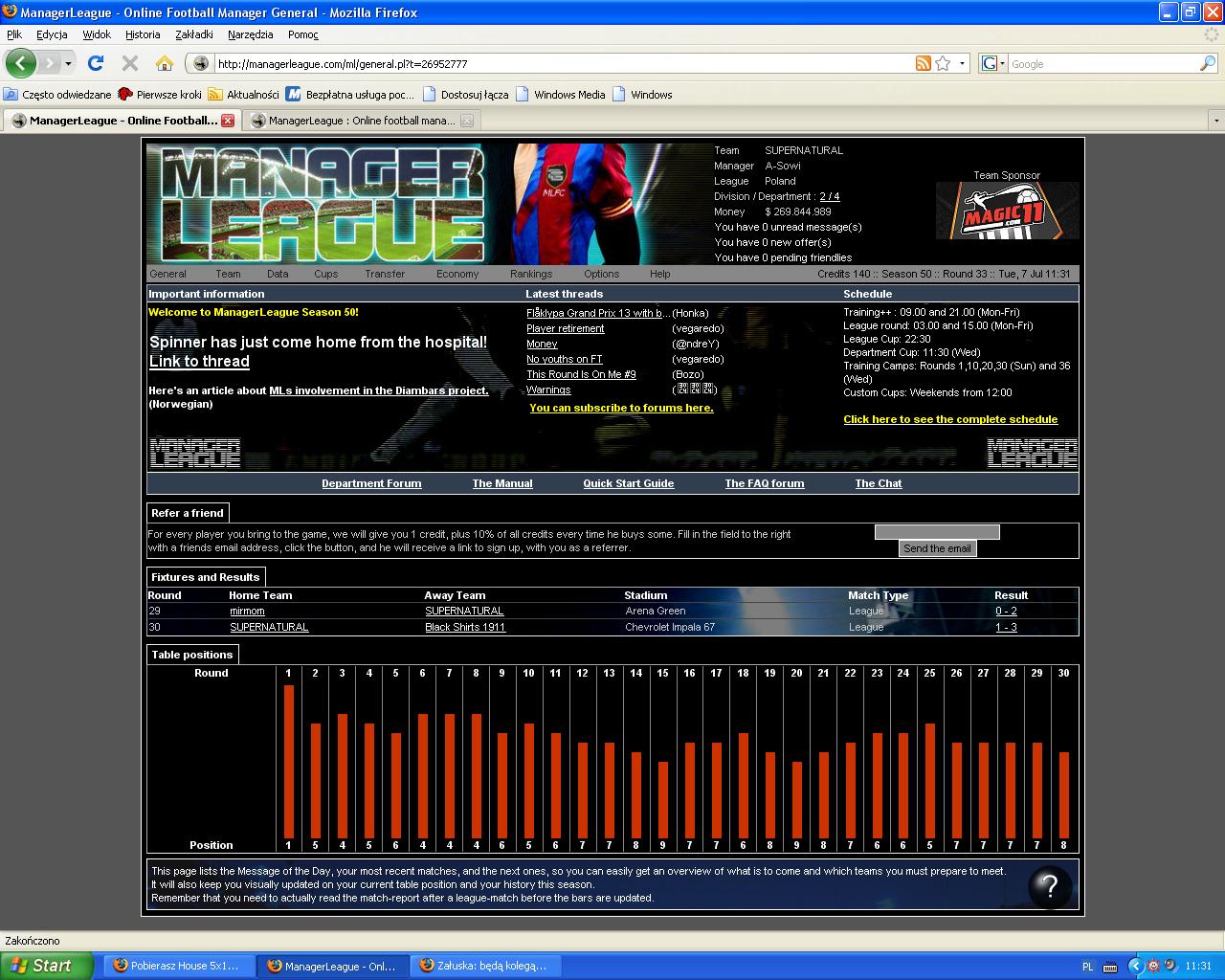Screen dimensions: 1225x980
Task: Open the back/forward history dropdown arrow
Action: point(68,63)
